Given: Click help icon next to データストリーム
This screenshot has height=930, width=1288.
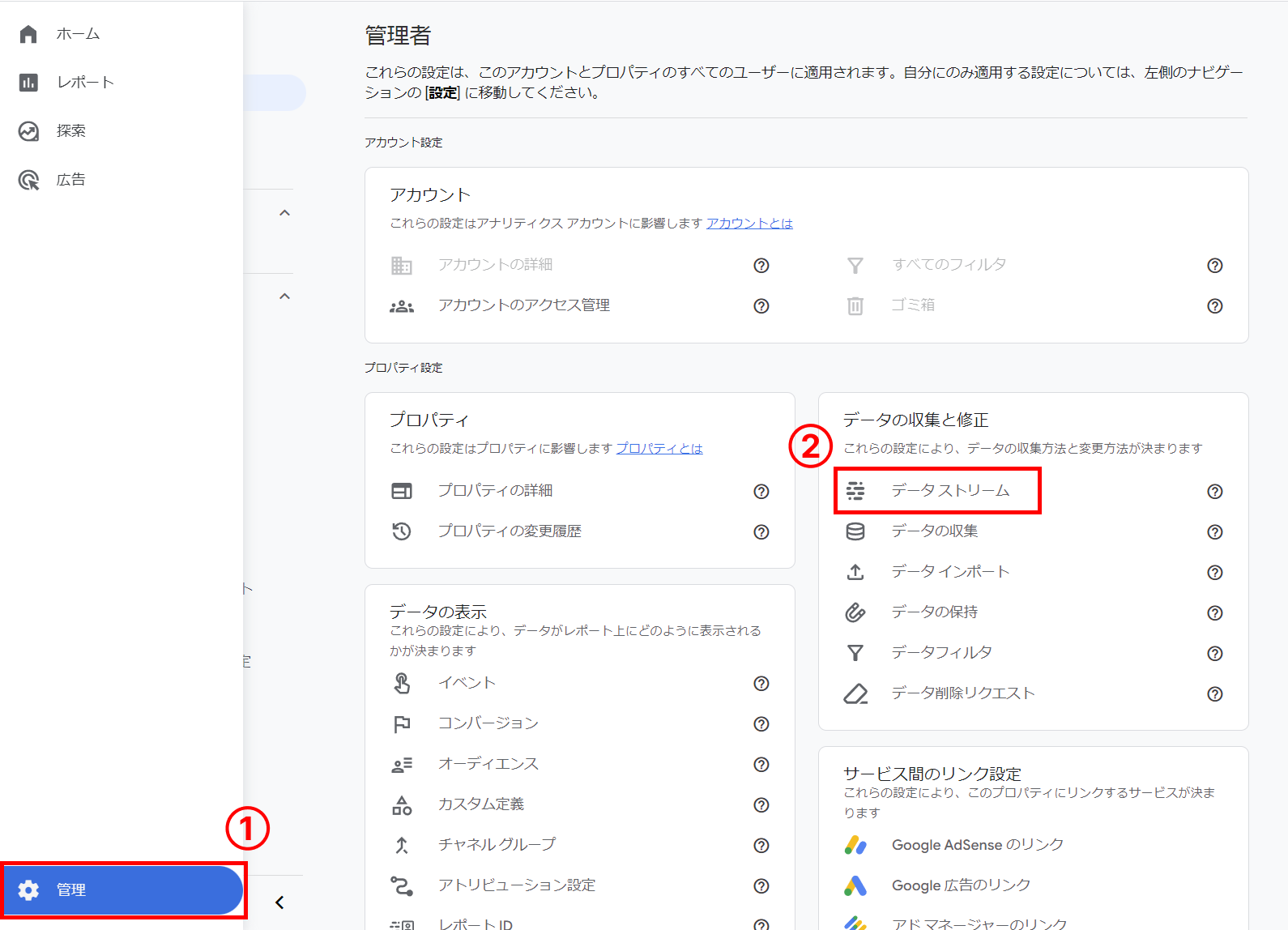Looking at the screenshot, I should [1214, 492].
